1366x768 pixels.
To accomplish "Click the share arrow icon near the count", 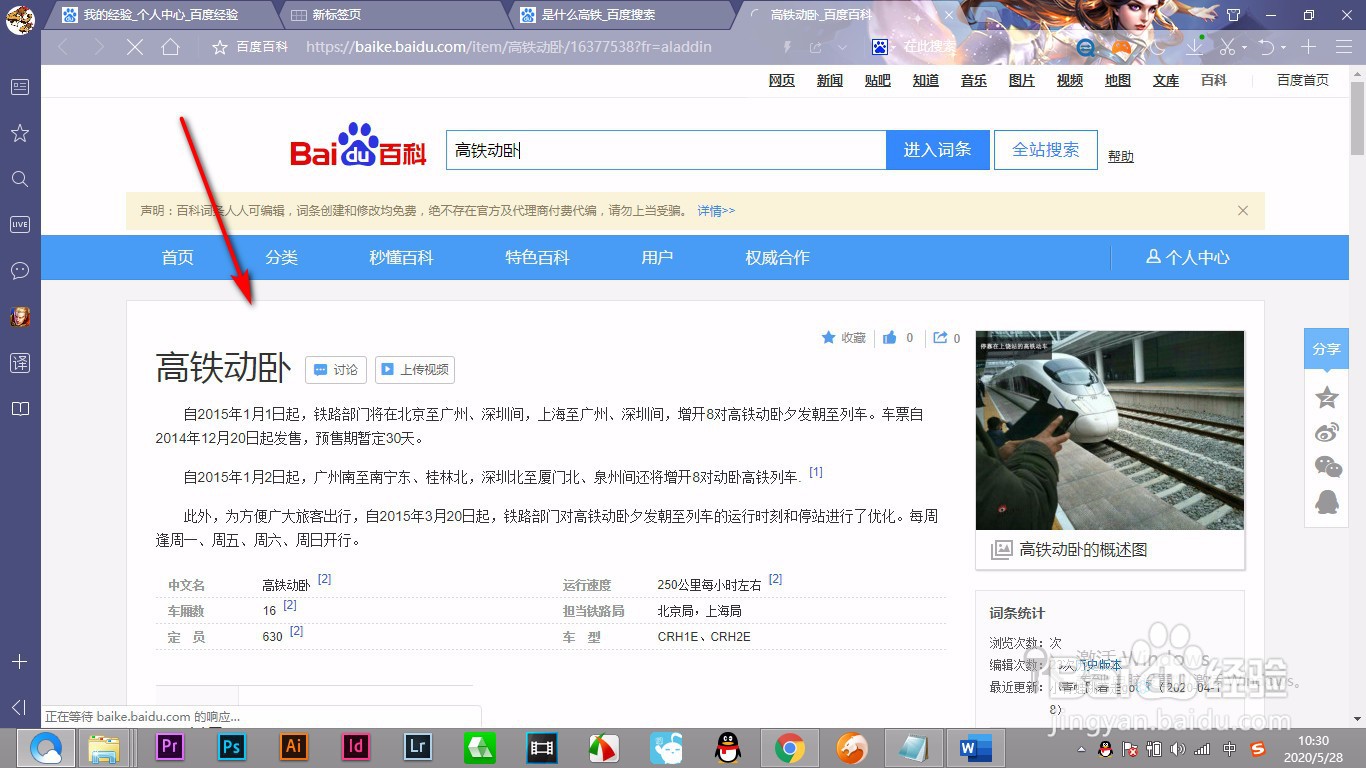I will click(940, 338).
